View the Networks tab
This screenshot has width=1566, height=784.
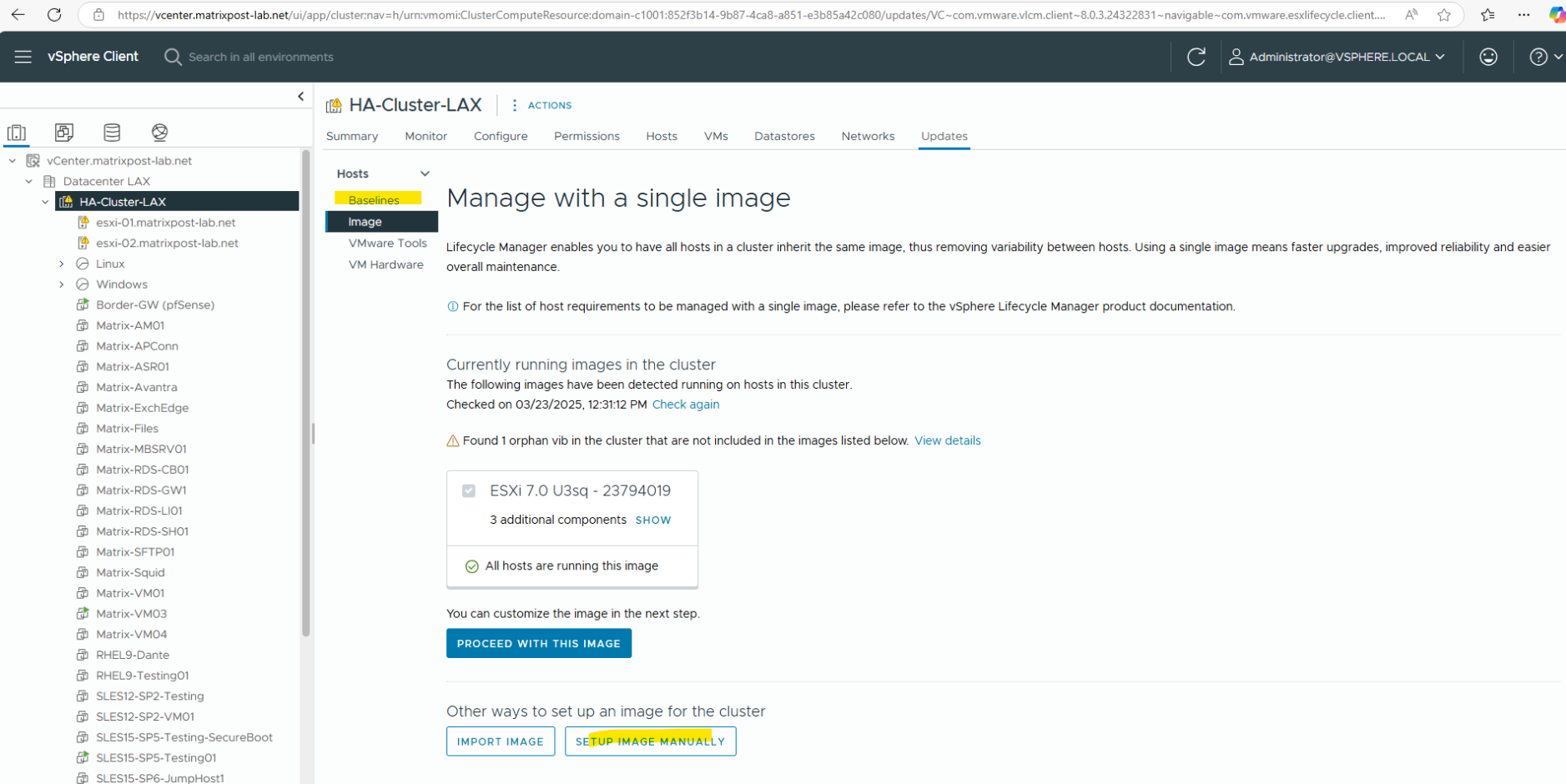point(868,136)
